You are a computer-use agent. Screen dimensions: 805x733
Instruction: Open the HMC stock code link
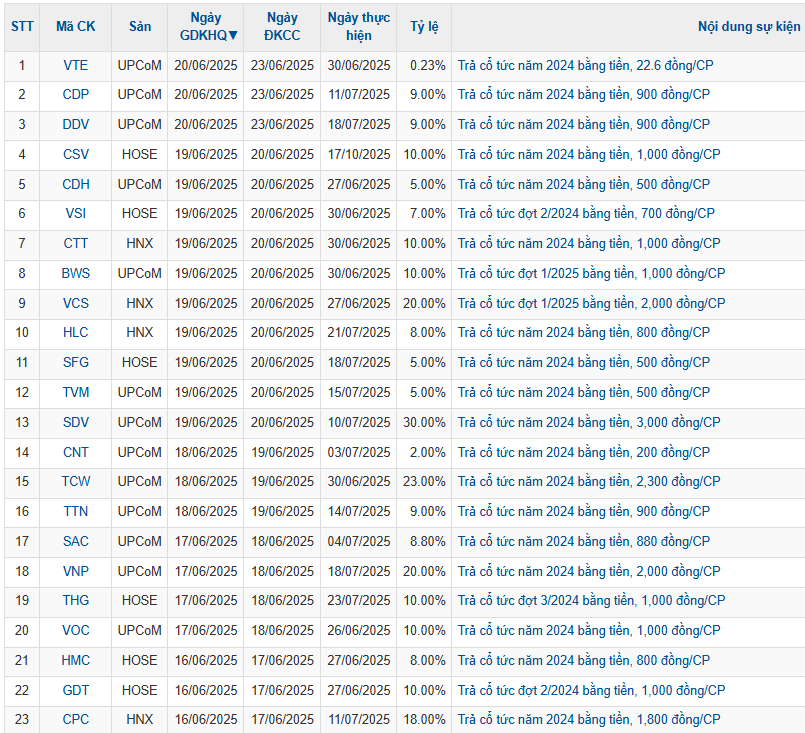click(75, 660)
